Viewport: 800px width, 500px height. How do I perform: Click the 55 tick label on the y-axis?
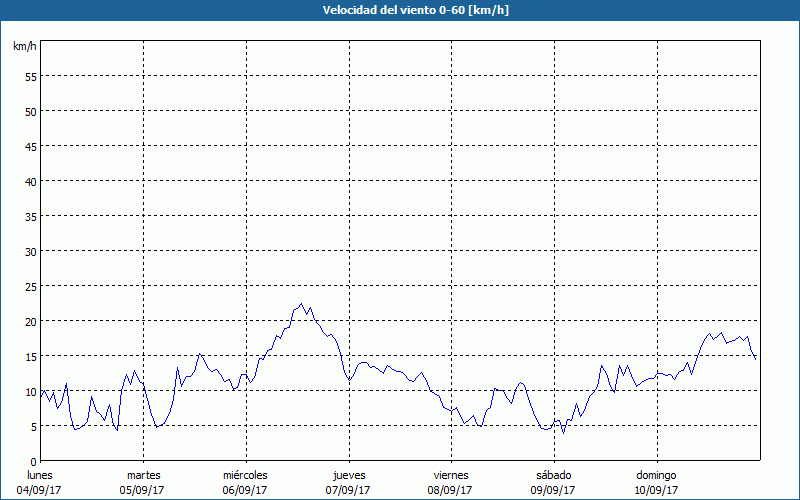point(30,76)
